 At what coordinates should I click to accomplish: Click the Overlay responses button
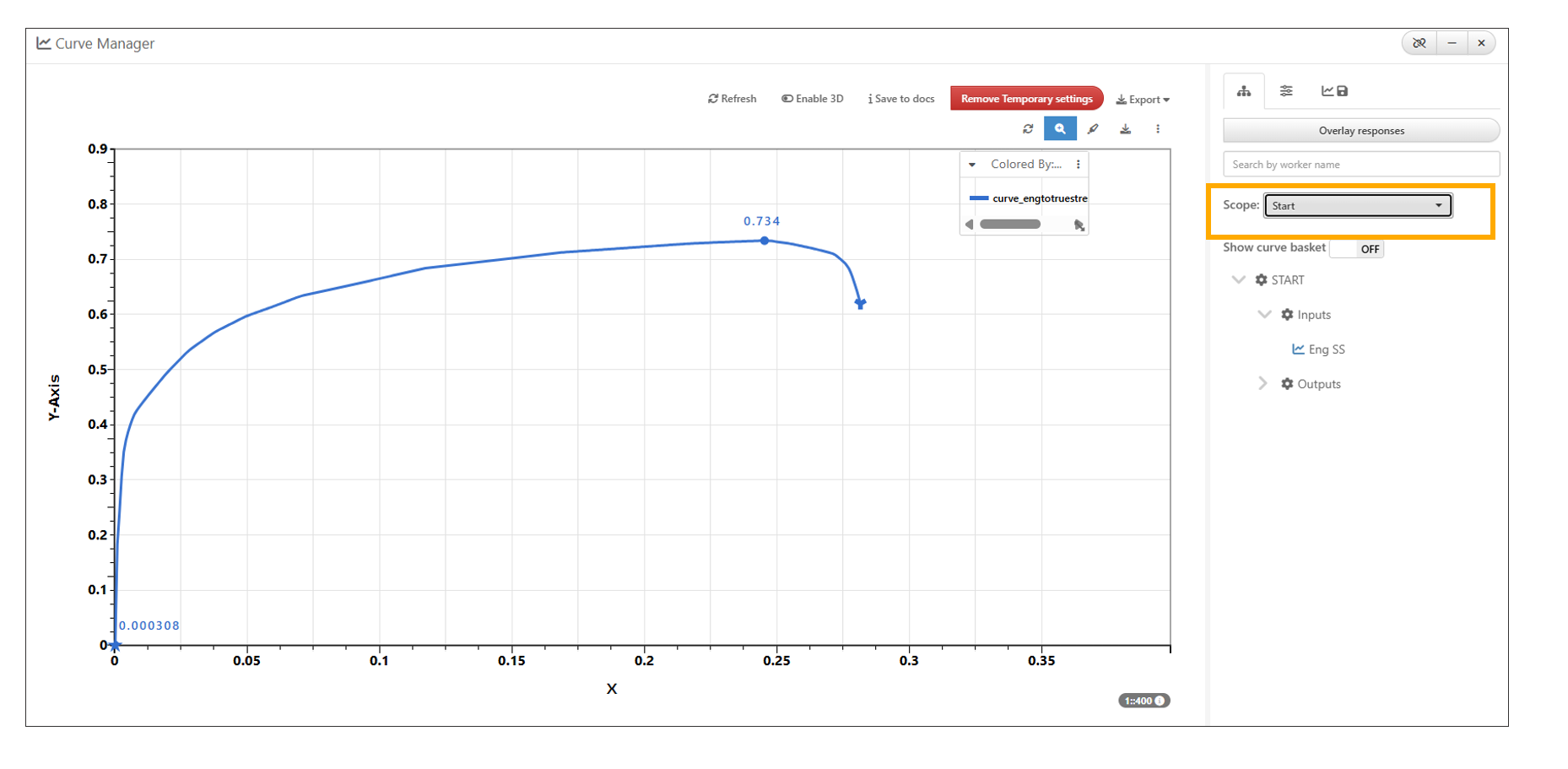point(1360,131)
